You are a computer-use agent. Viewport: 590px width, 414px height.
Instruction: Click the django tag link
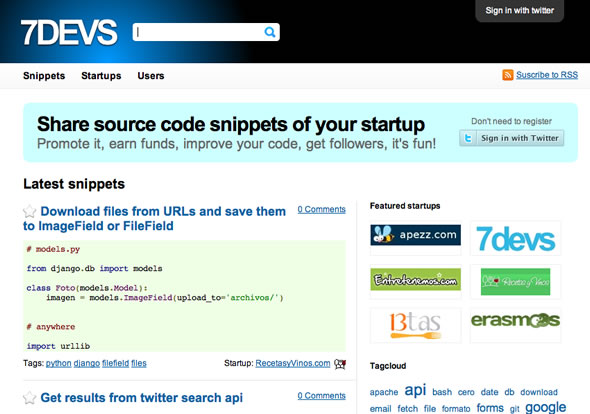click(87, 363)
